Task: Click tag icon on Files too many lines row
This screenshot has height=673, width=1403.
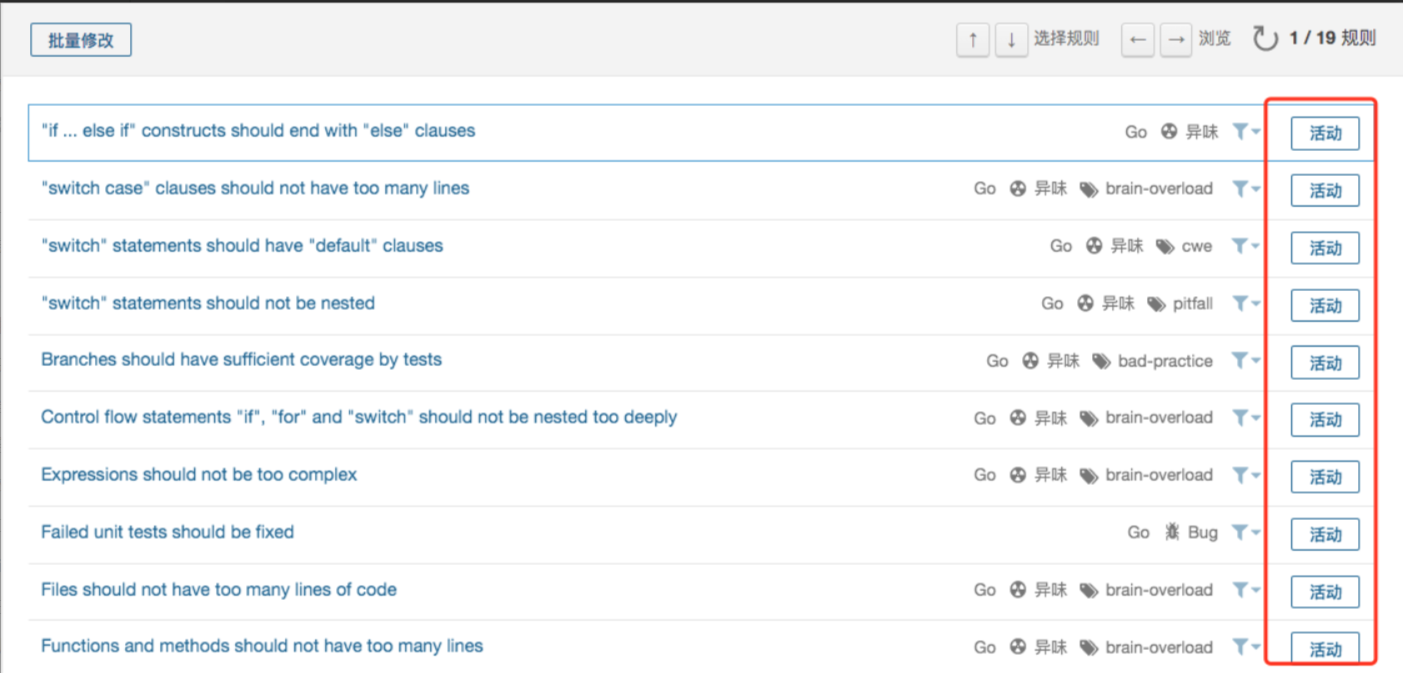Action: point(1089,591)
